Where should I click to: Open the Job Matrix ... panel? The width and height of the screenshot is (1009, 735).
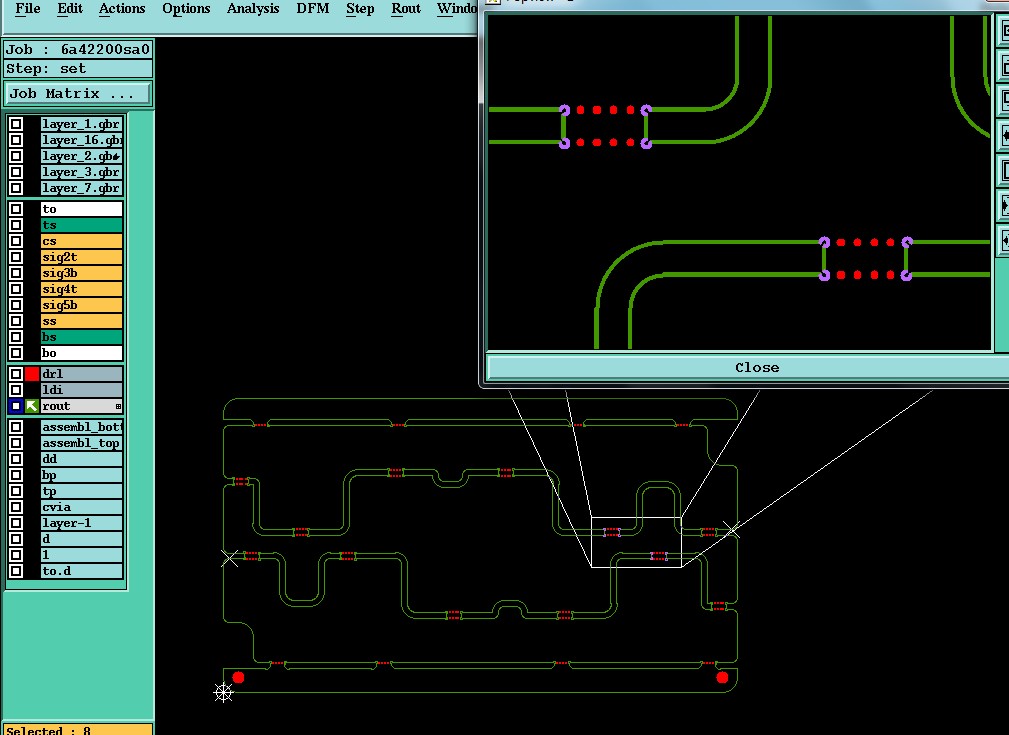(x=78, y=93)
